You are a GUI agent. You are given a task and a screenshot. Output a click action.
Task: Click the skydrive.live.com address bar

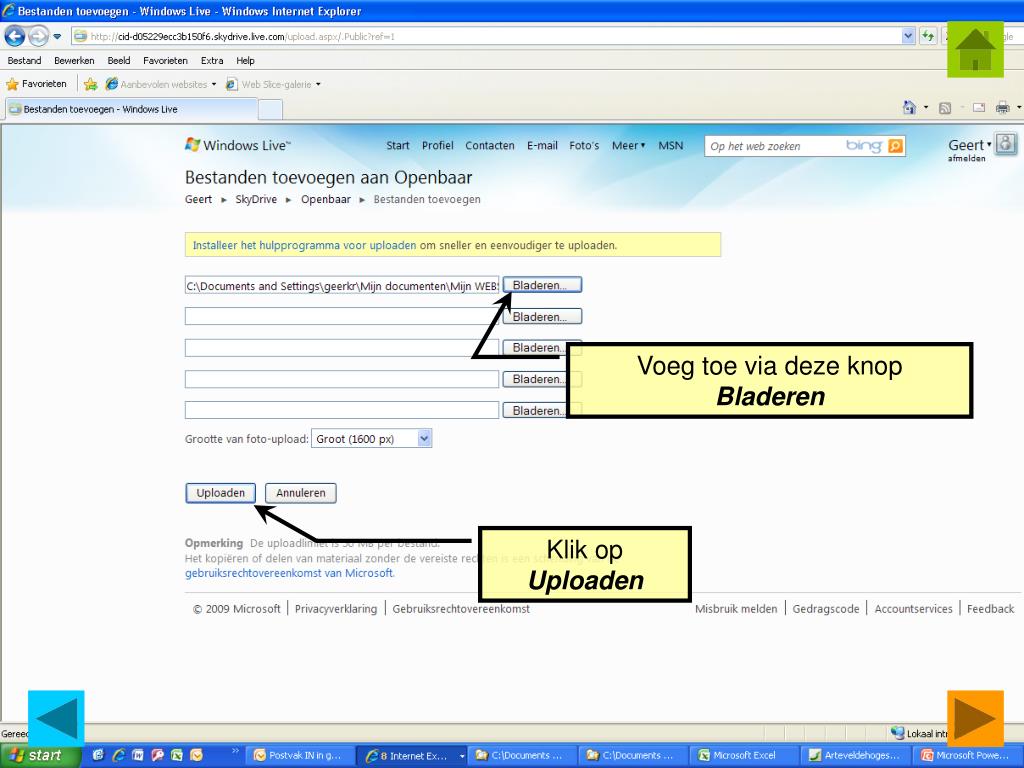tap(487, 37)
